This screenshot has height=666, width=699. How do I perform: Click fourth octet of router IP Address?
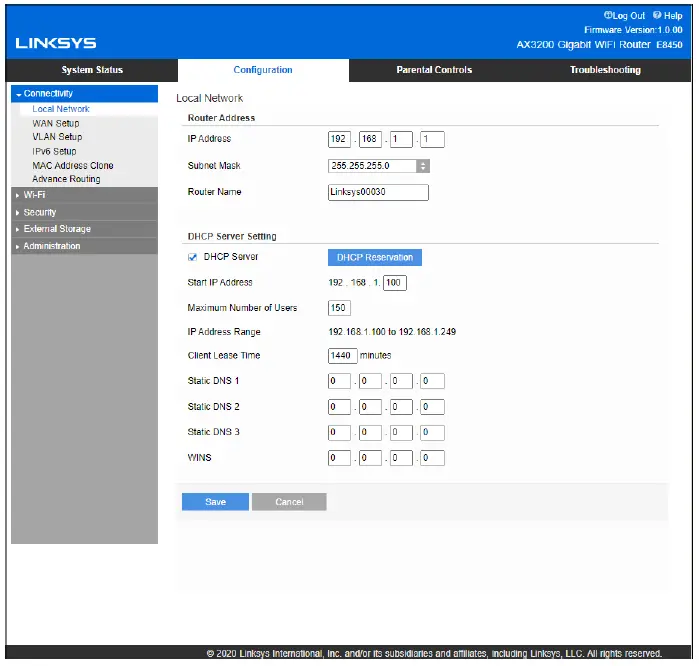[x=432, y=139]
